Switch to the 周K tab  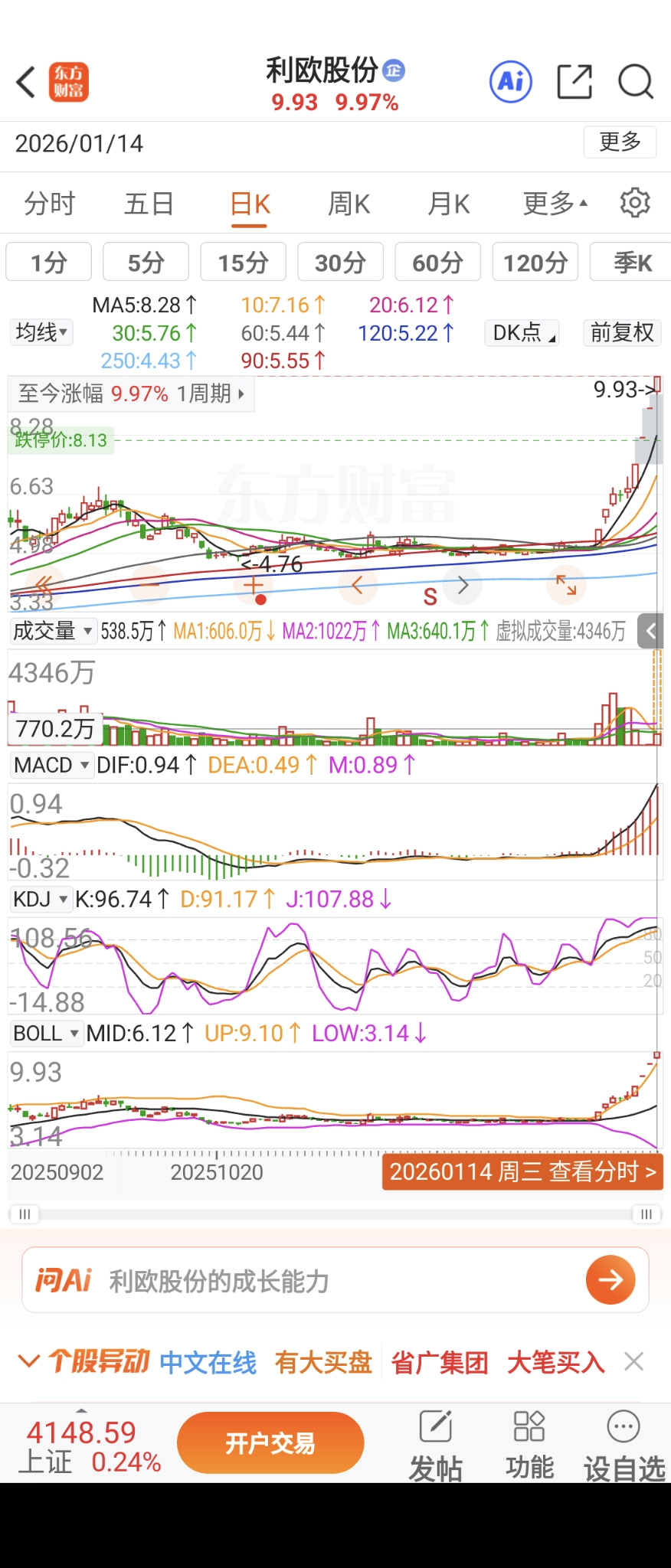[349, 204]
